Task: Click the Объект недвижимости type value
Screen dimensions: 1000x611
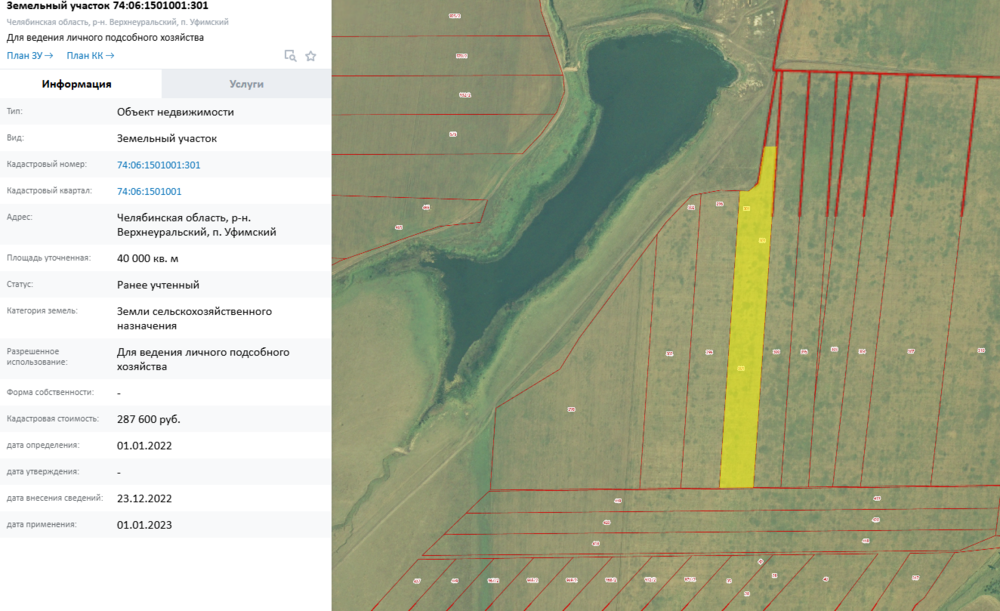Action: tap(175, 112)
